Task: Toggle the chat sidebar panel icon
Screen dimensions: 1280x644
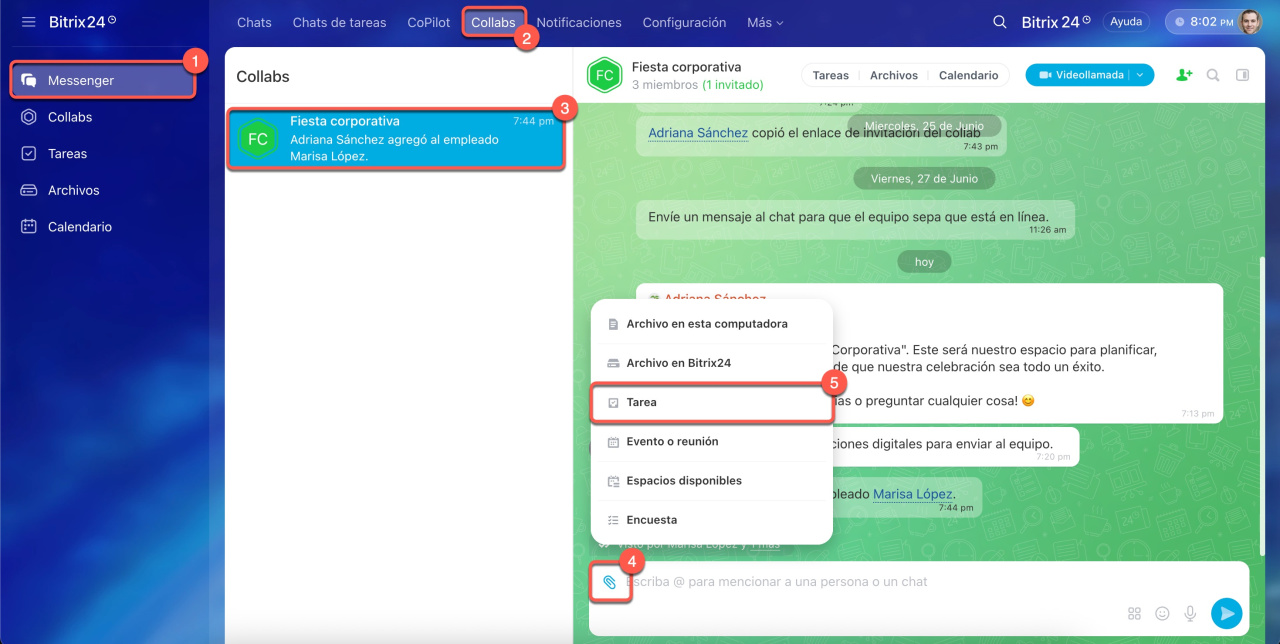Action: pos(1242,75)
